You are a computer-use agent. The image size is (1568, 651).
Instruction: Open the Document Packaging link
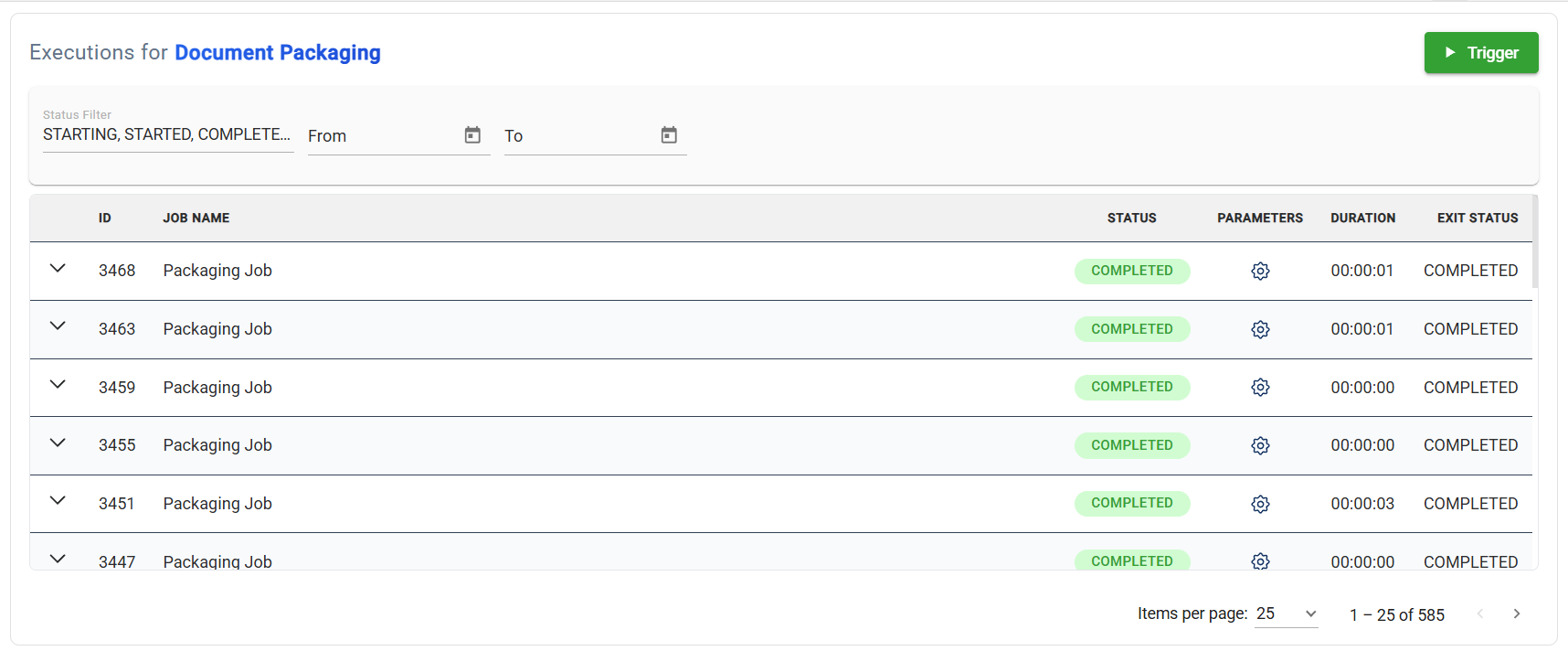pos(277,53)
